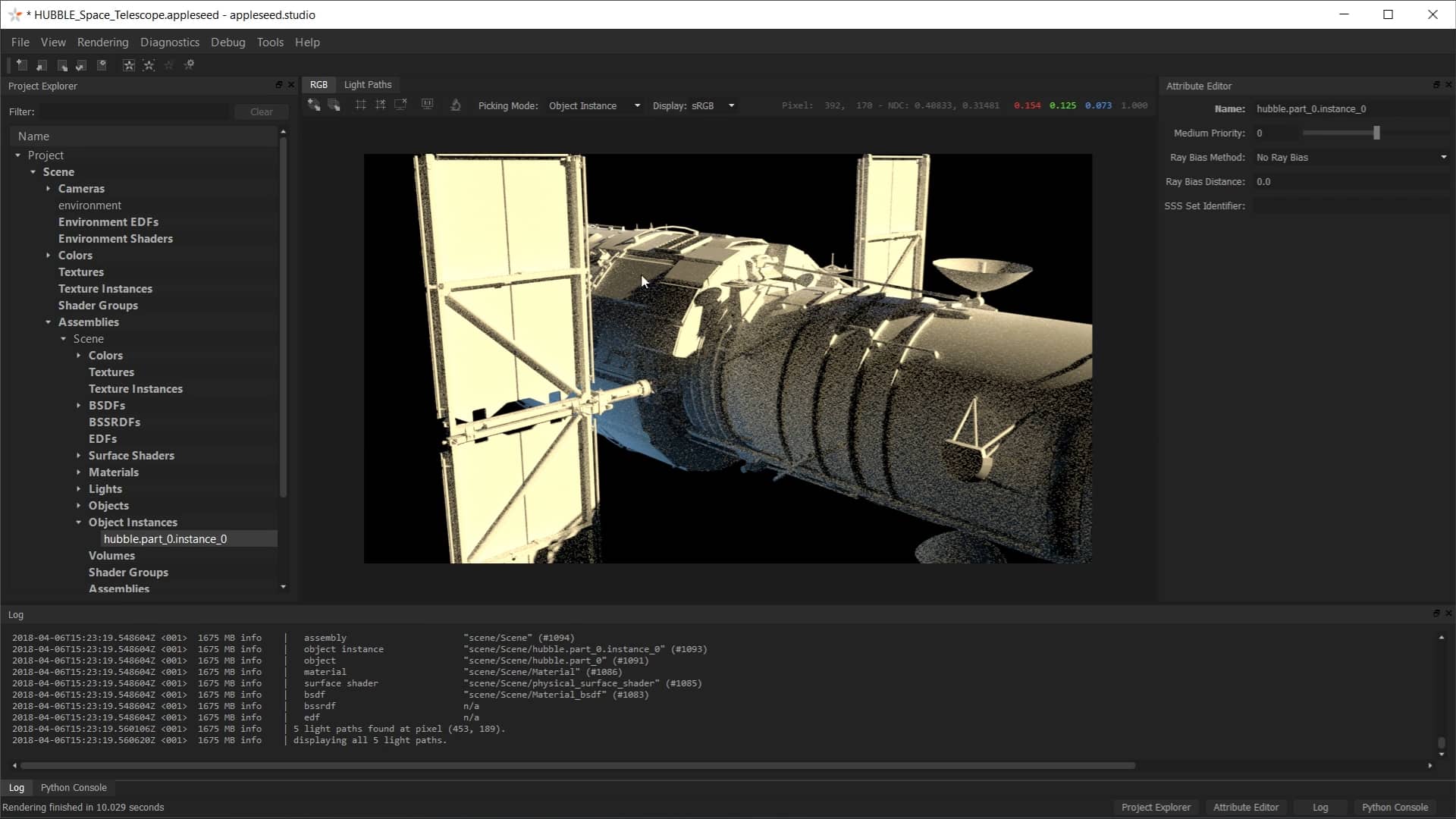
Task: Open Rendering Settings via the gear-star icon
Action: click(190, 65)
